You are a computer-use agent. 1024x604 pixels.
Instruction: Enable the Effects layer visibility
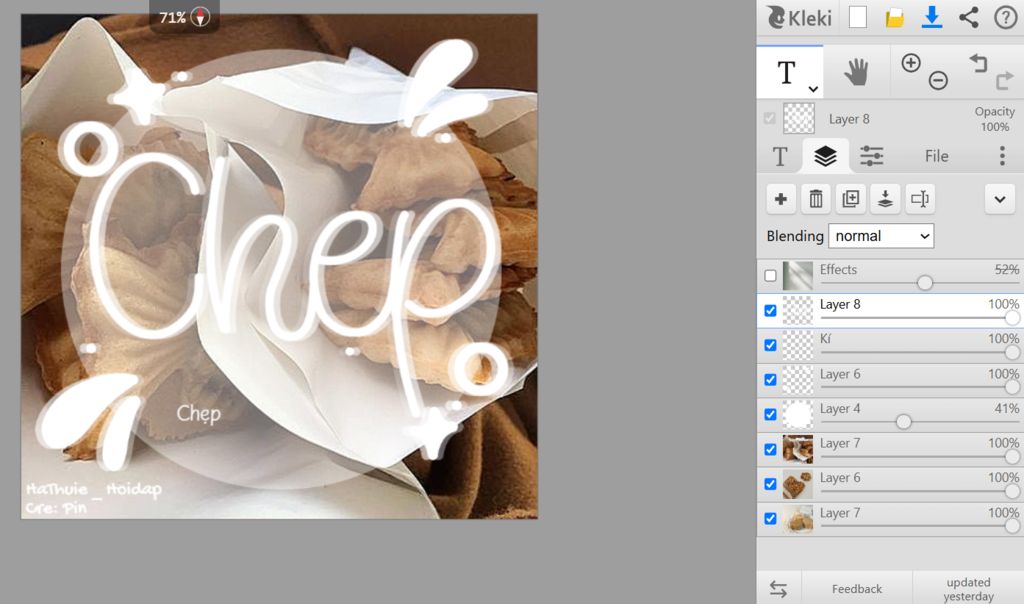[x=771, y=276]
